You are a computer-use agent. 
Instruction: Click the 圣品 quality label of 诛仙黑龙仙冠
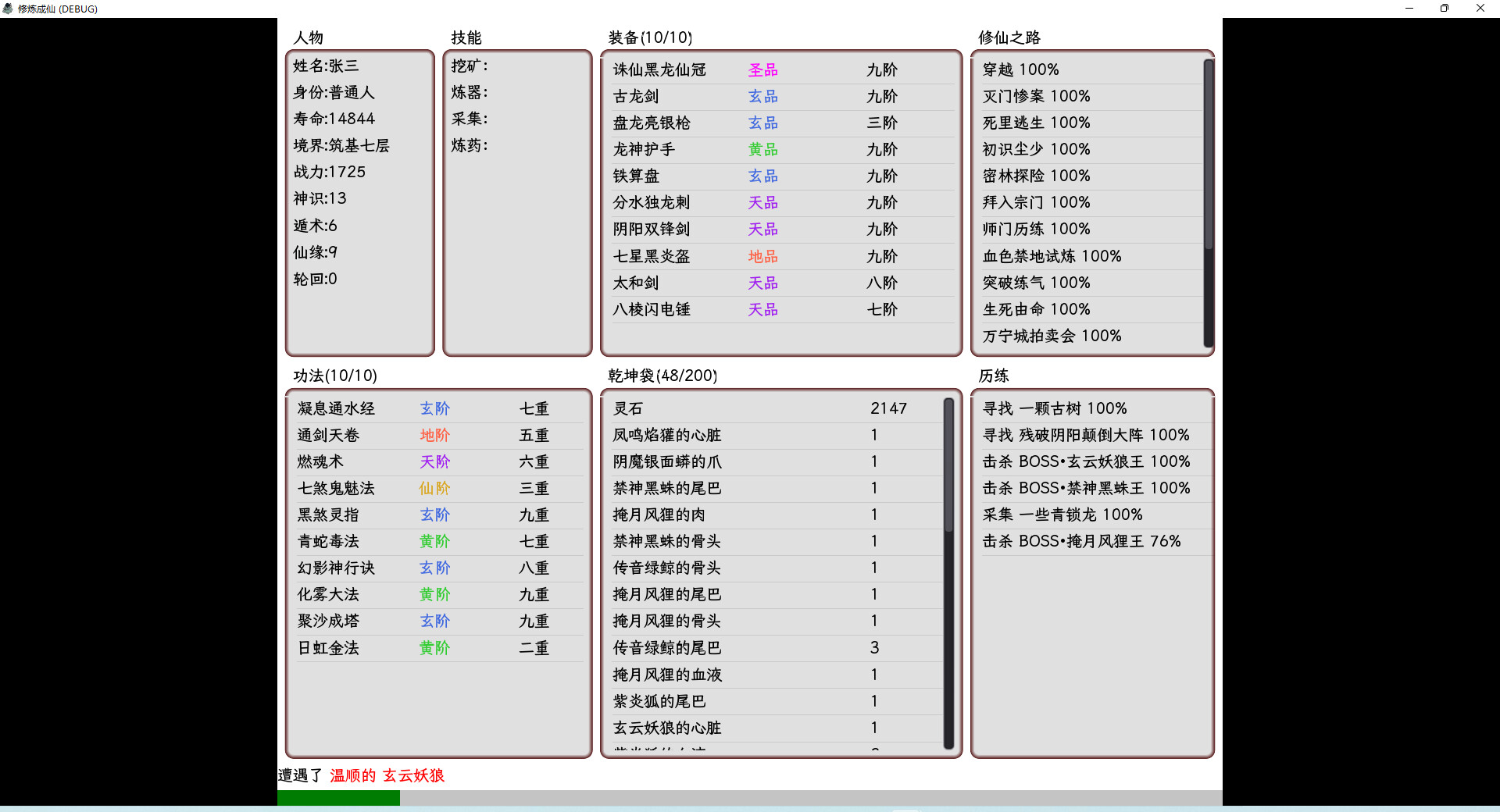pyautogui.click(x=762, y=69)
